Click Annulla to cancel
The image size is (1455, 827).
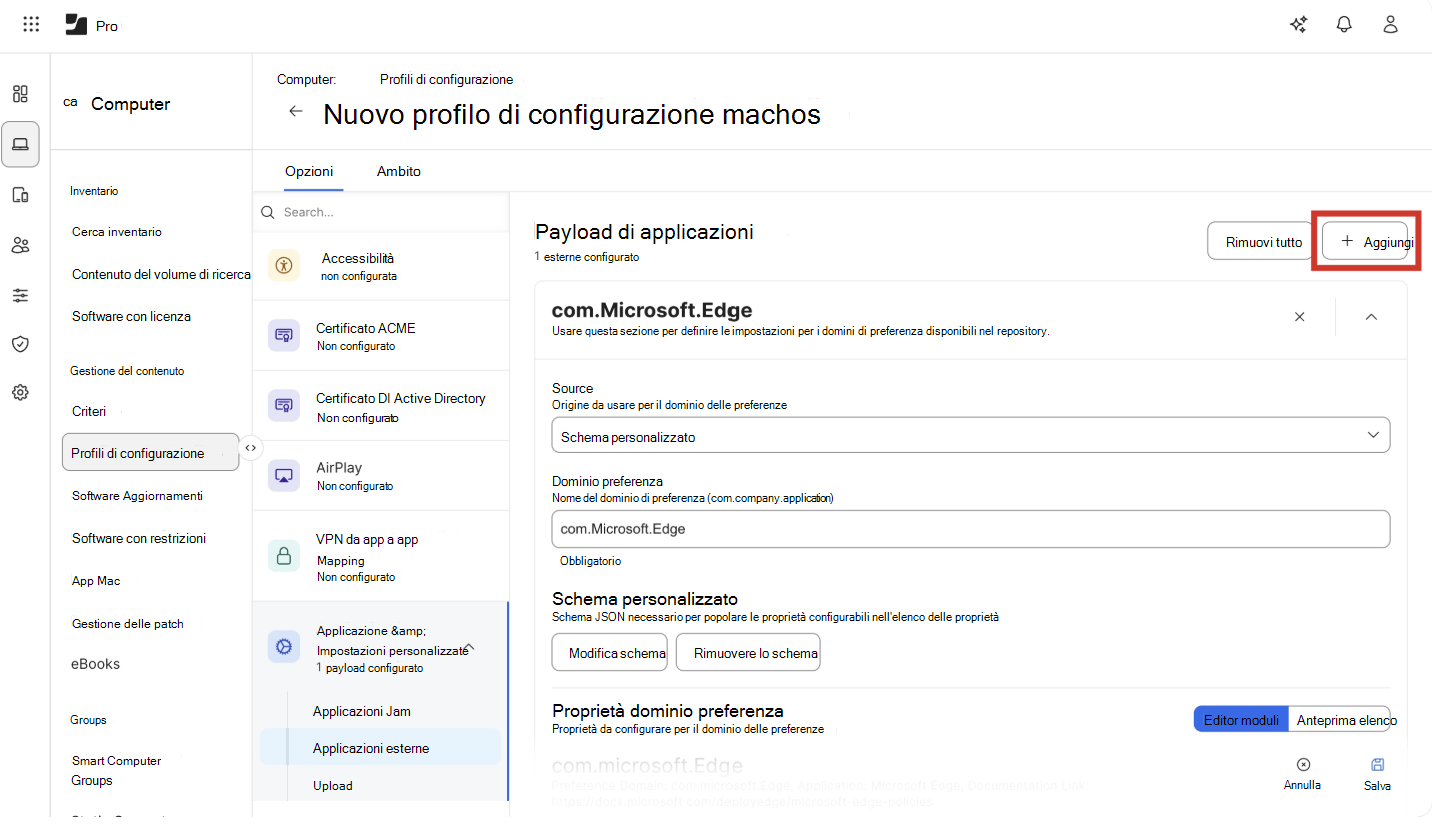point(1302,774)
